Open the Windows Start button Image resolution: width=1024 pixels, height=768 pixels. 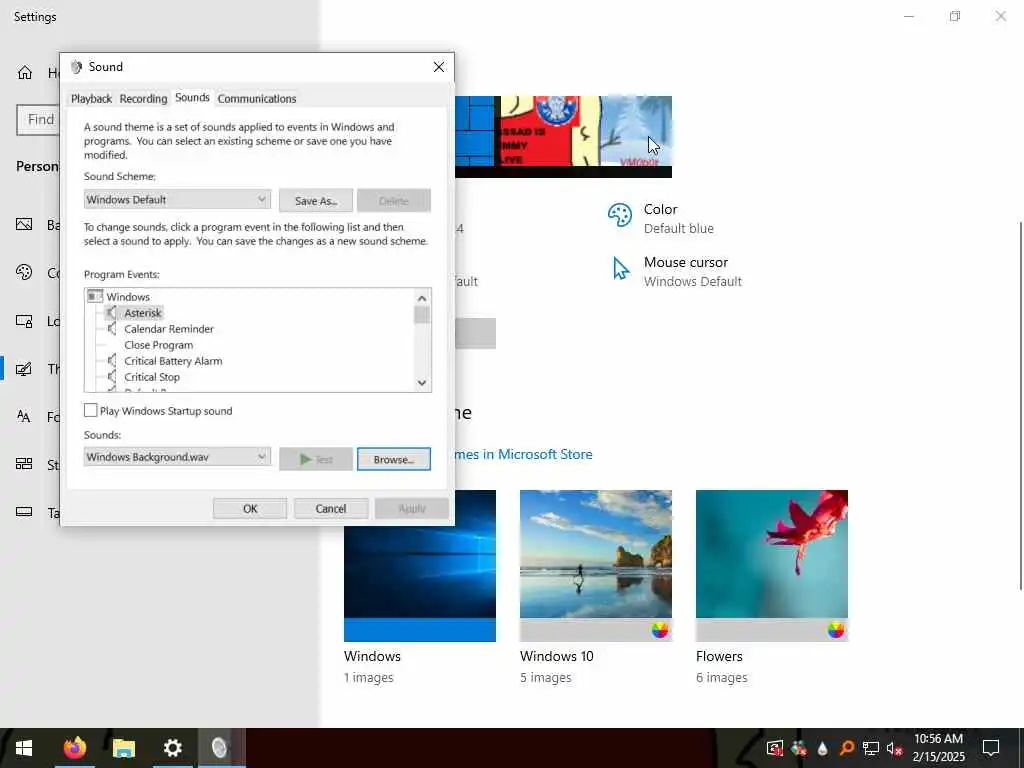tap(24, 748)
